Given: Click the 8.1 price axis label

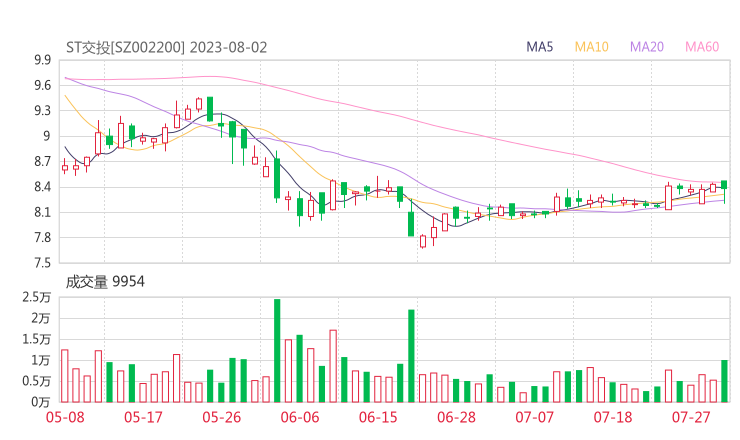Looking at the screenshot, I should [42, 212].
